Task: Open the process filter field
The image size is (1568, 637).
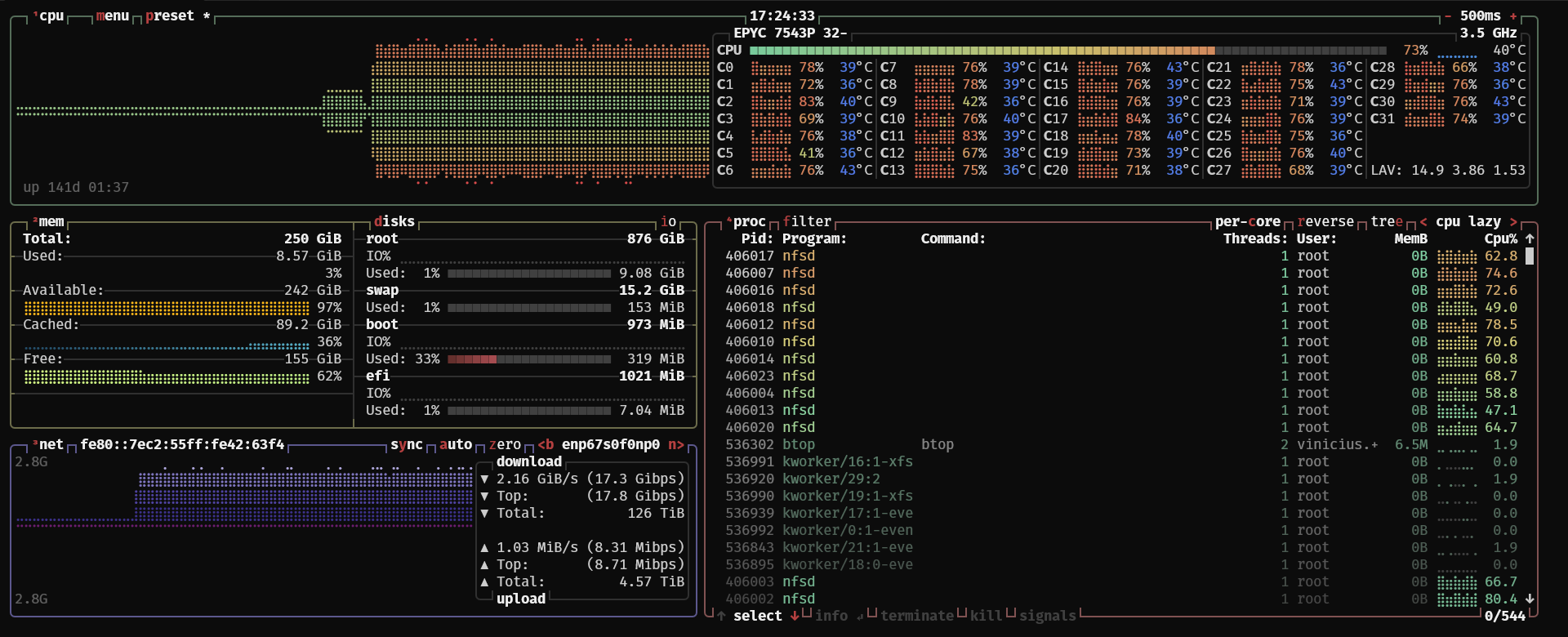Action: tap(807, 221)
